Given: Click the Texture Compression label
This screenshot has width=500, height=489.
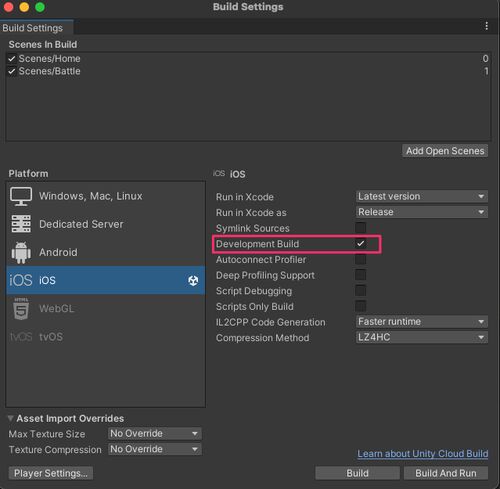Looking at the screenshot, I should click(55, 450).
